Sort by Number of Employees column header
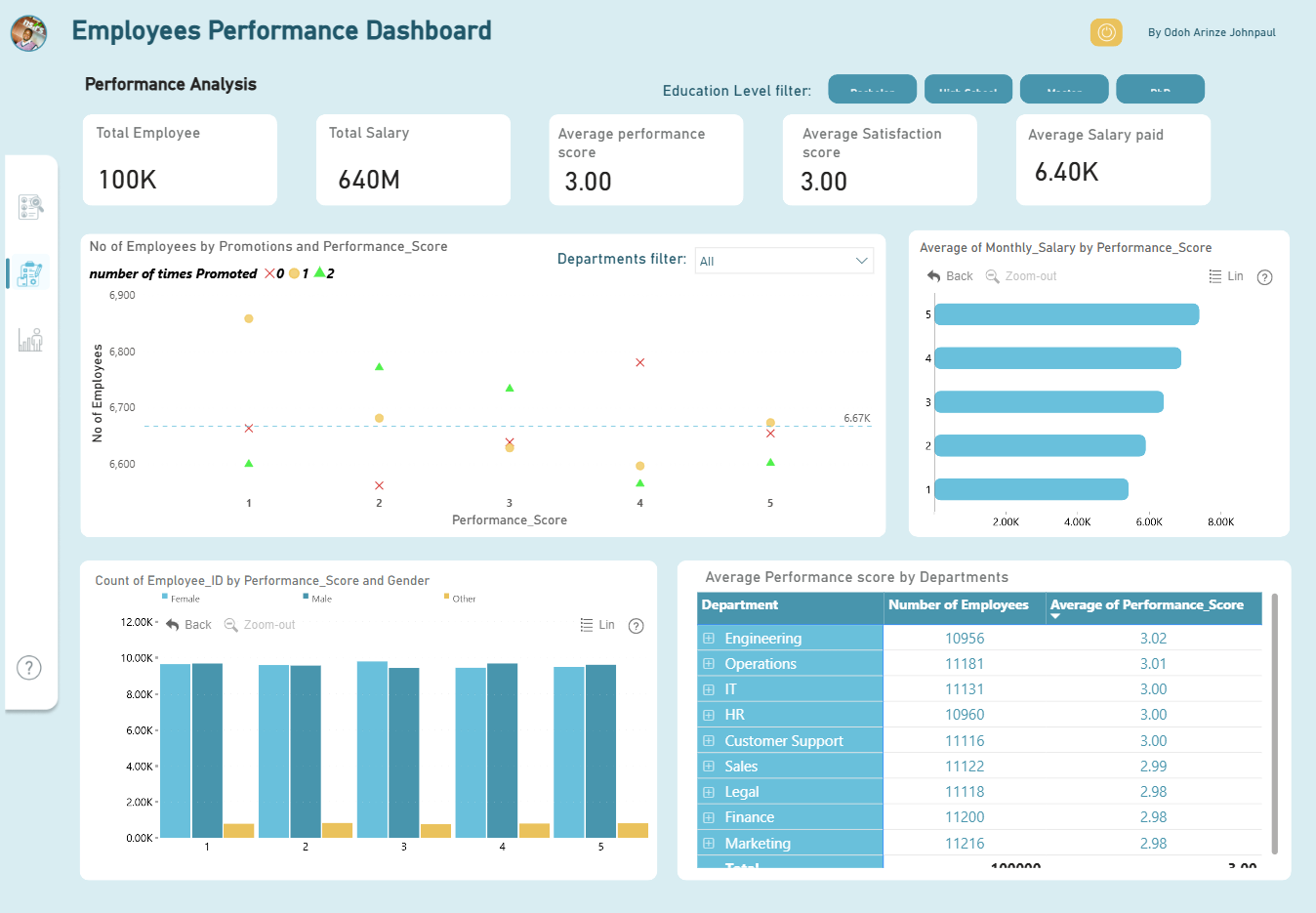The image size is (1316, 913). pyautogui.click(x=959, y=605)
